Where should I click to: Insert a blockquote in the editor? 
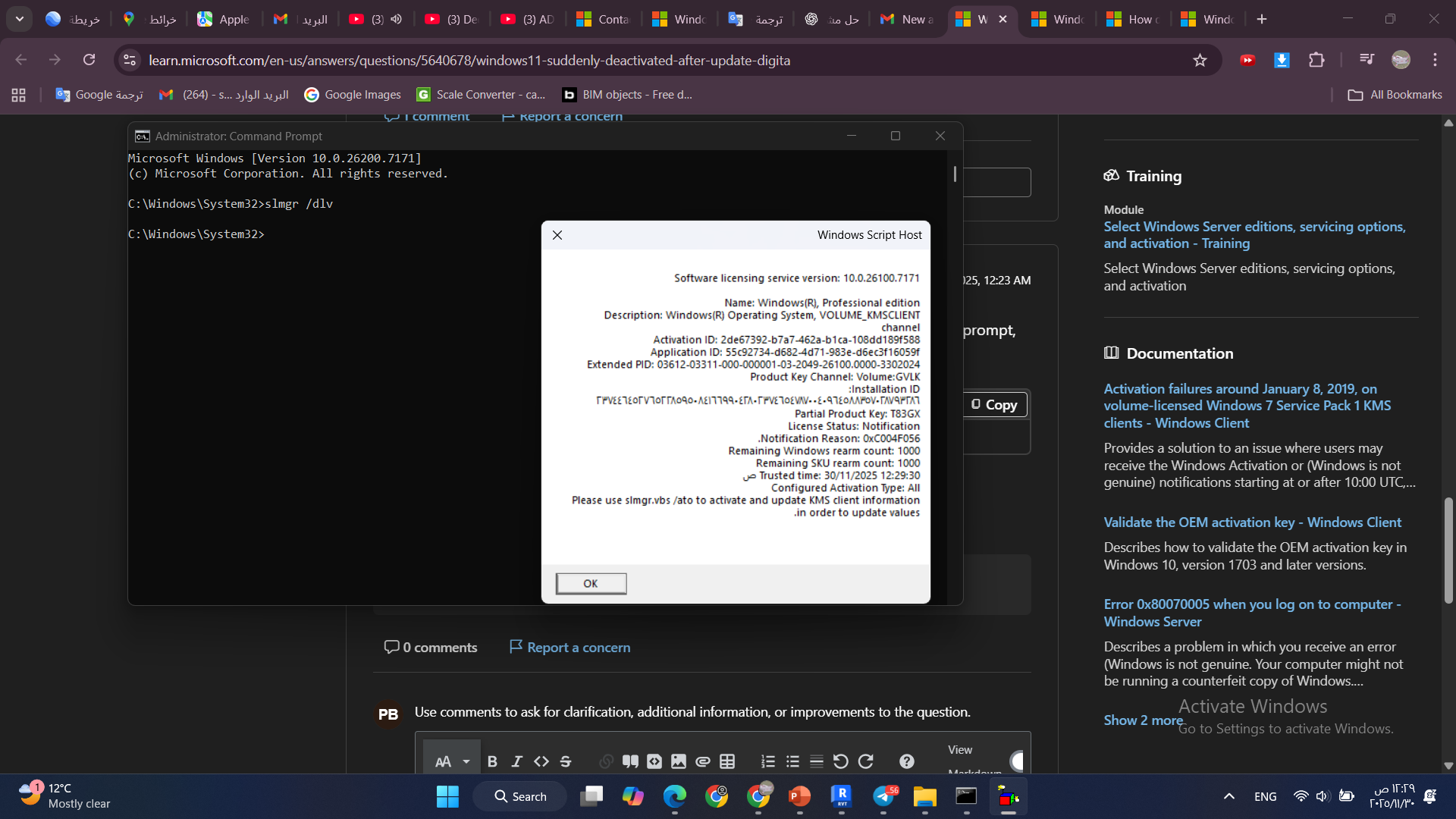630,761
